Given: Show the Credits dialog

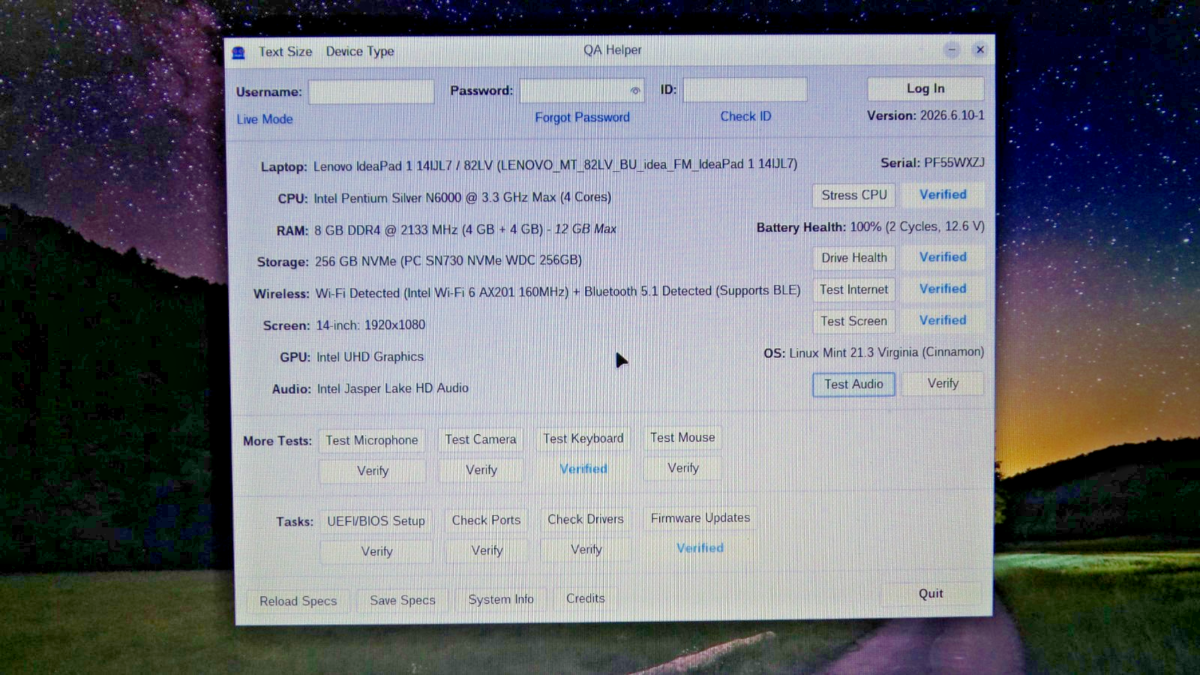Looking at the screenshot, I should point(585,598).
